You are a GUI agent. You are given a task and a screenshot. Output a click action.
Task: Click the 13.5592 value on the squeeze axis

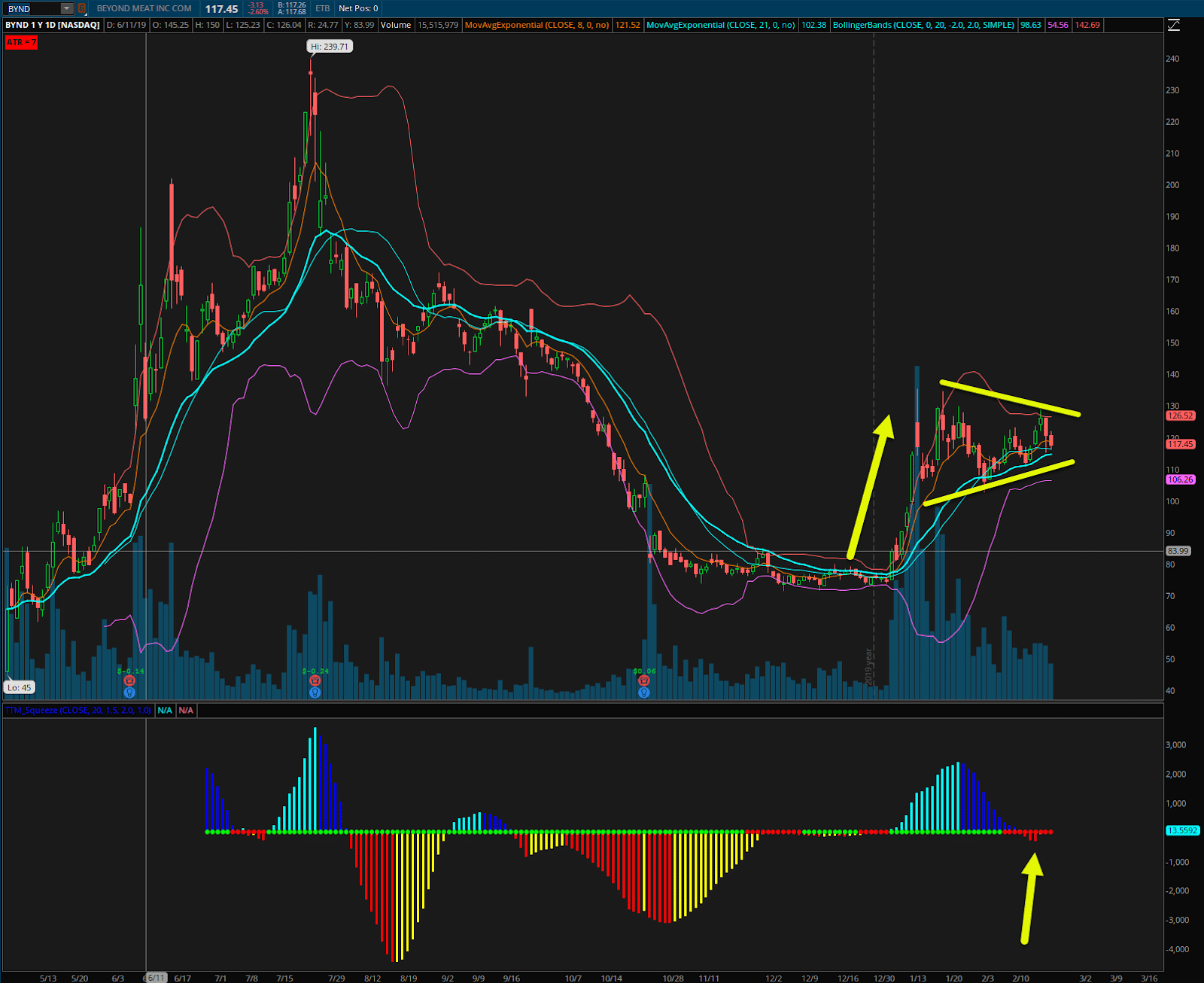click(x=1182, y=830)
